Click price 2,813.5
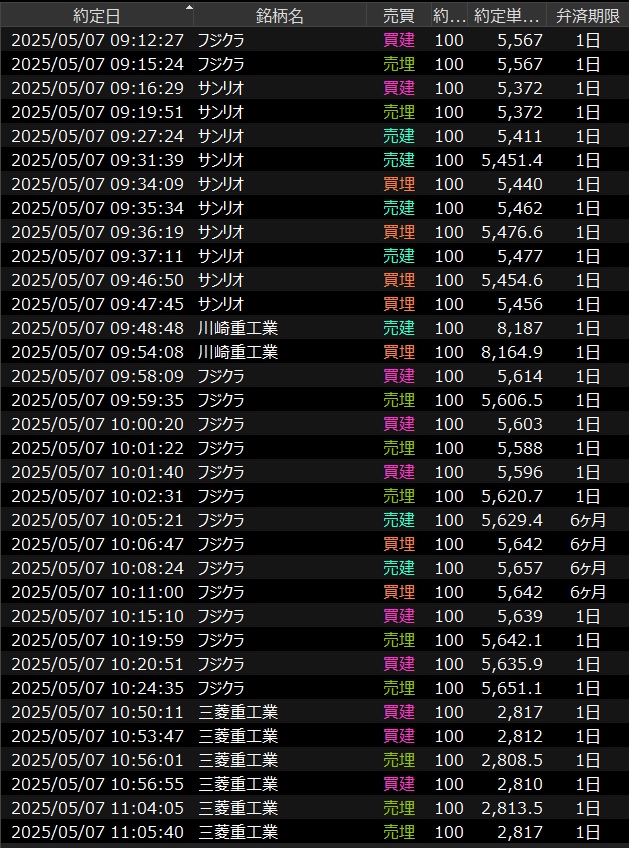This screenshot has height=848, width=629. tap(512, 807)
